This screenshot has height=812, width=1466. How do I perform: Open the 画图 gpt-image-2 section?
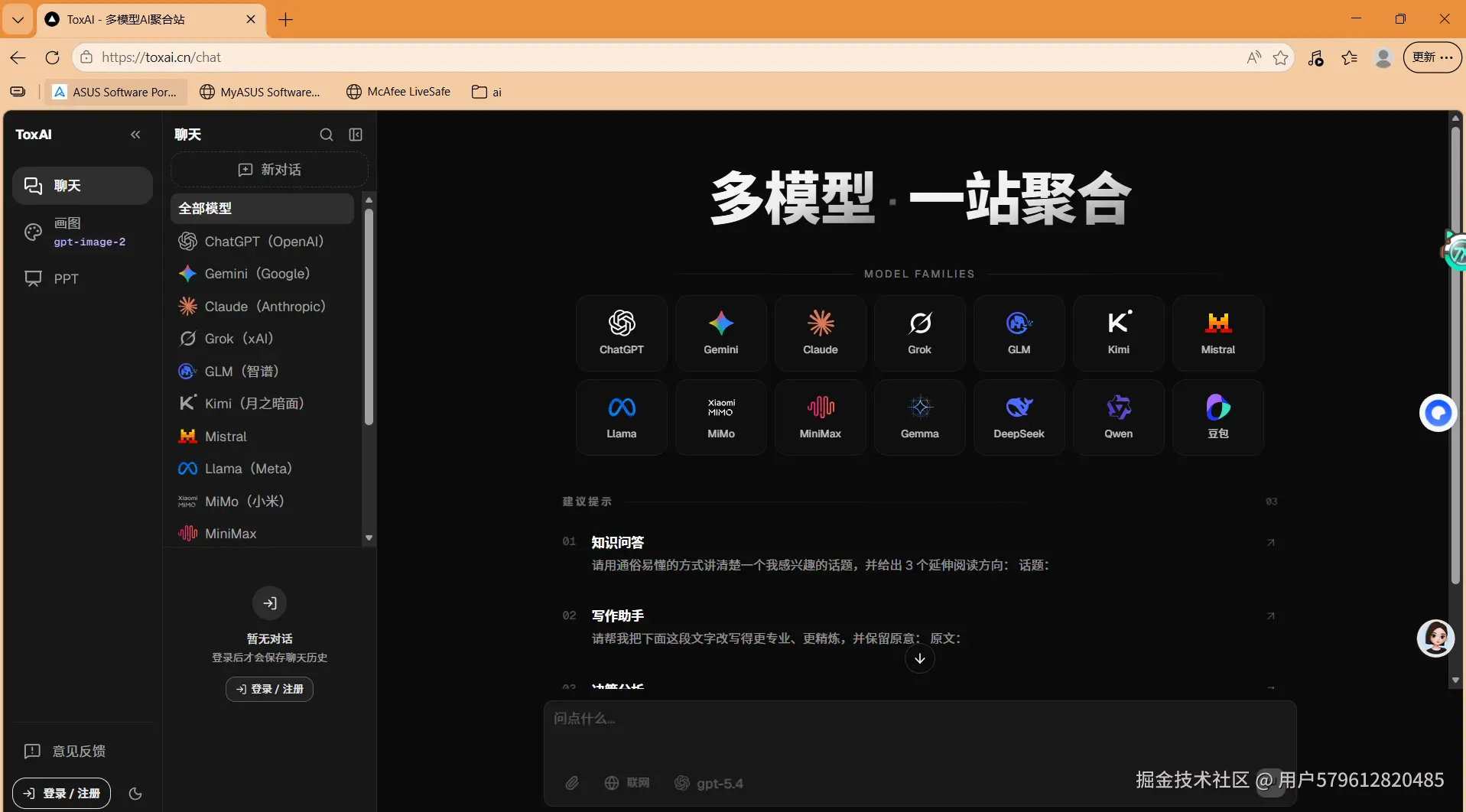click(x=83, y=232)
